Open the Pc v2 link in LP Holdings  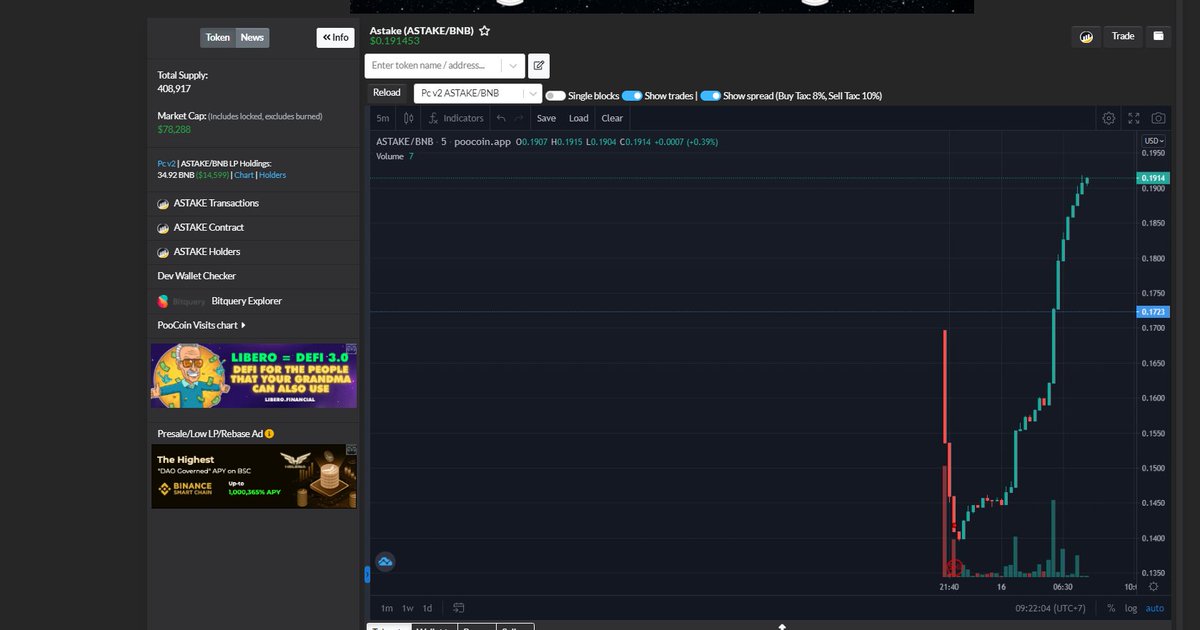pyautogui.click(x=166, y=163)
